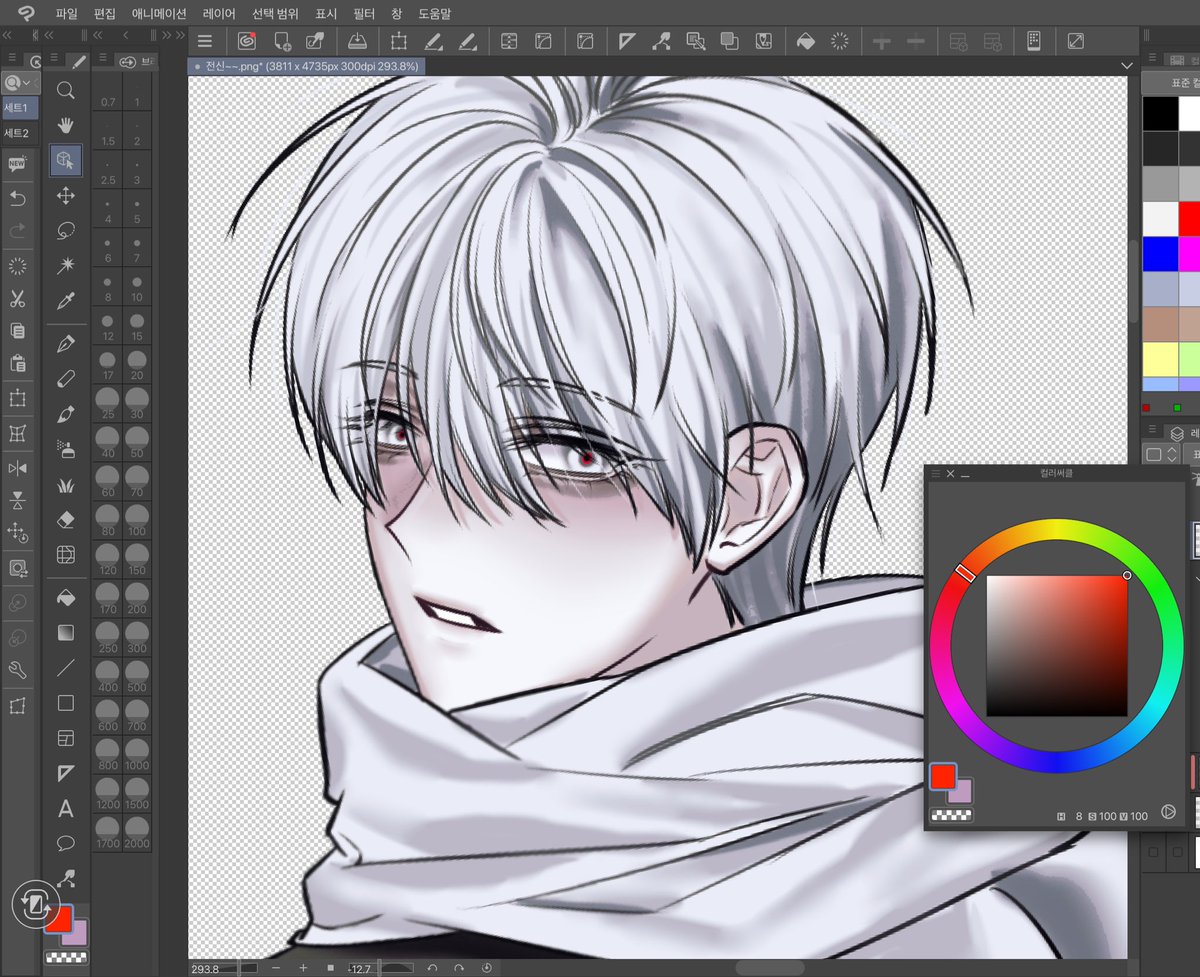
Task: Select the Gradient tool
Action: click(x=66, y=633)
